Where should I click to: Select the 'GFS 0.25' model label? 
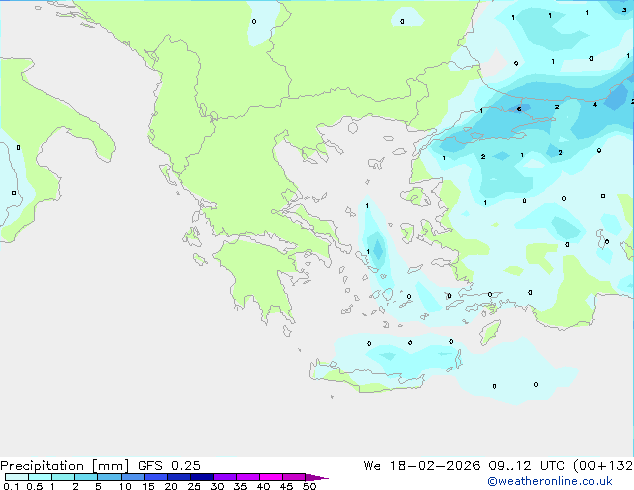[x=169, y=466]
